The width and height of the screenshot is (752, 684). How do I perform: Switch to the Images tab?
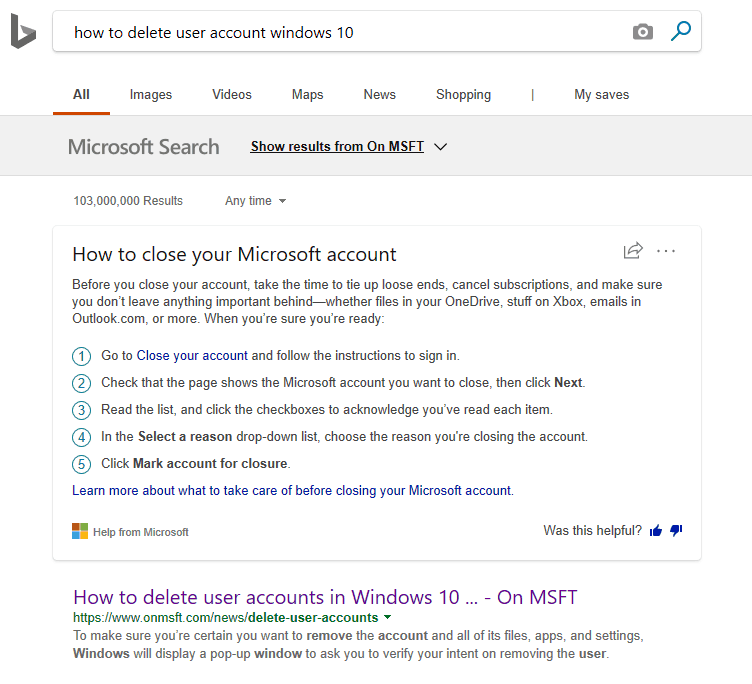(x=151, y=95)
